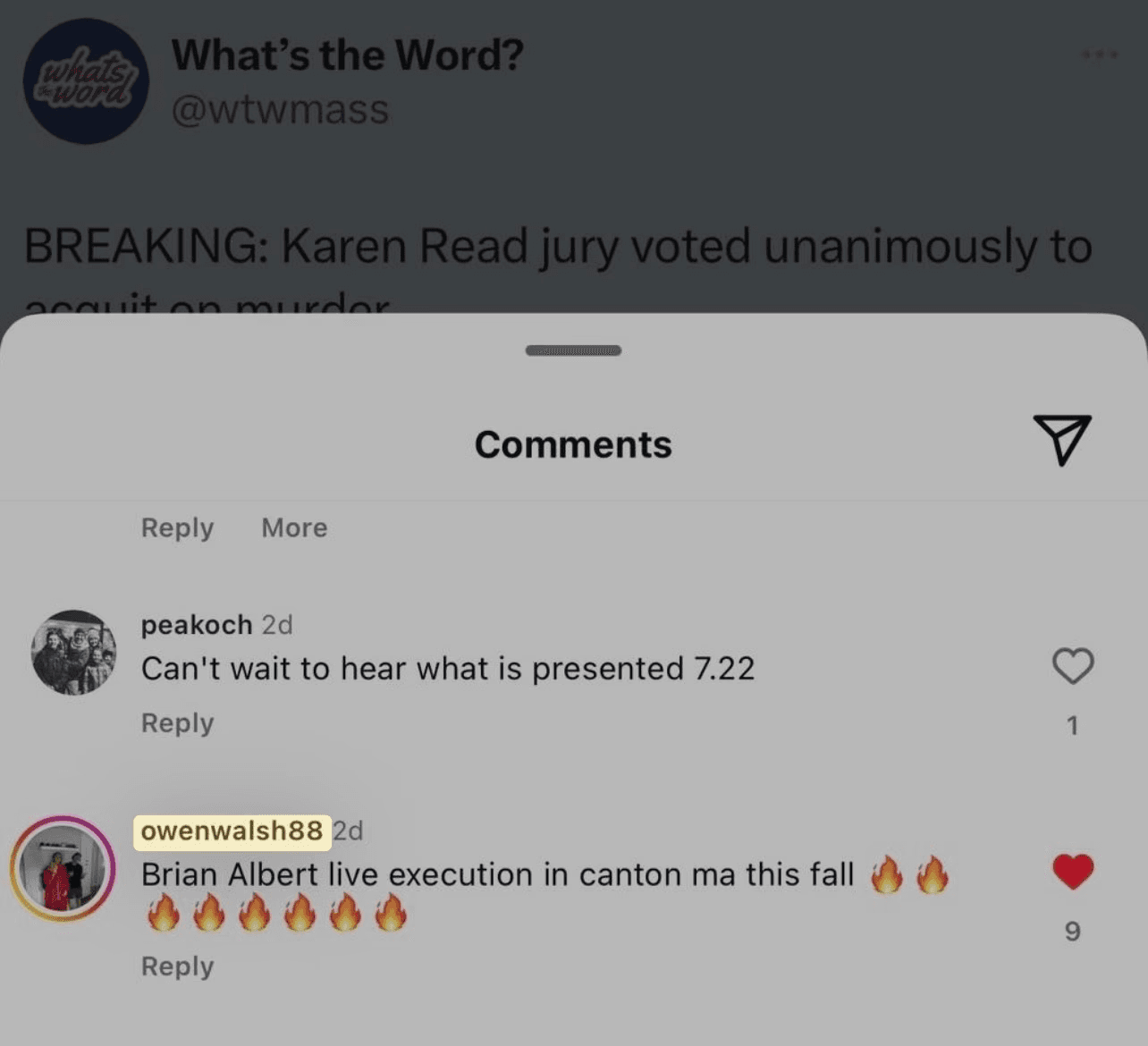Tap the share paper-plane icon
Image resolution: width=1148 pixels, height=1046 pixels.
pyautogui.click(x=1062, y=439)
